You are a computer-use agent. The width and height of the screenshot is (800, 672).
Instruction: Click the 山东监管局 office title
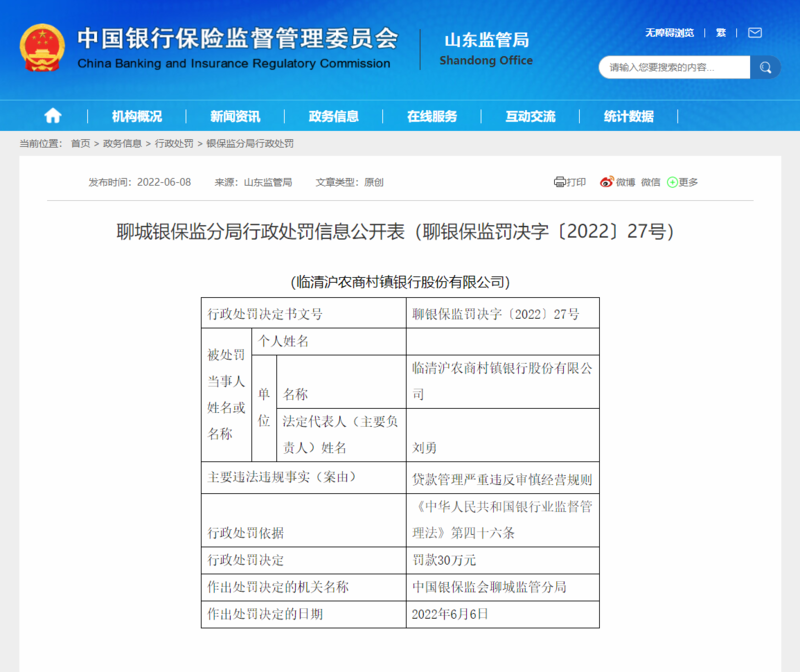point(486,40)
